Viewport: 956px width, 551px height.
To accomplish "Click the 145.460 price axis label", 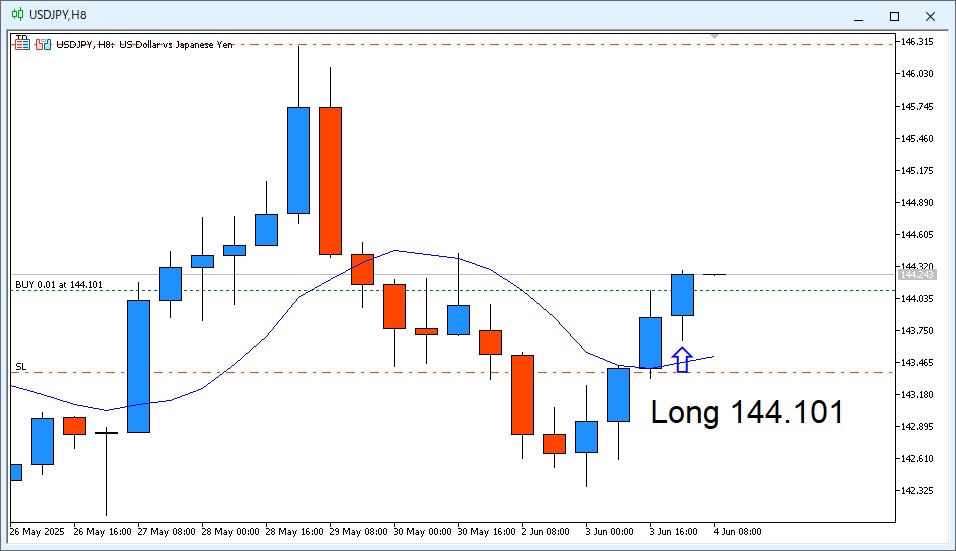I will 917,138.
